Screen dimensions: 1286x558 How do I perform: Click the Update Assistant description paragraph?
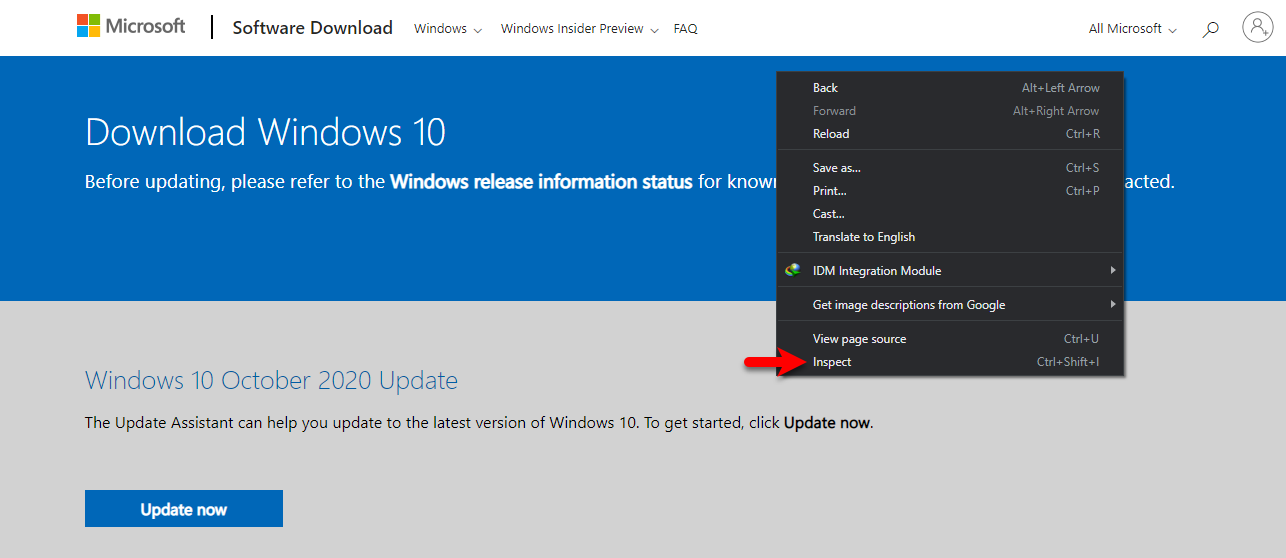point(479,423)
